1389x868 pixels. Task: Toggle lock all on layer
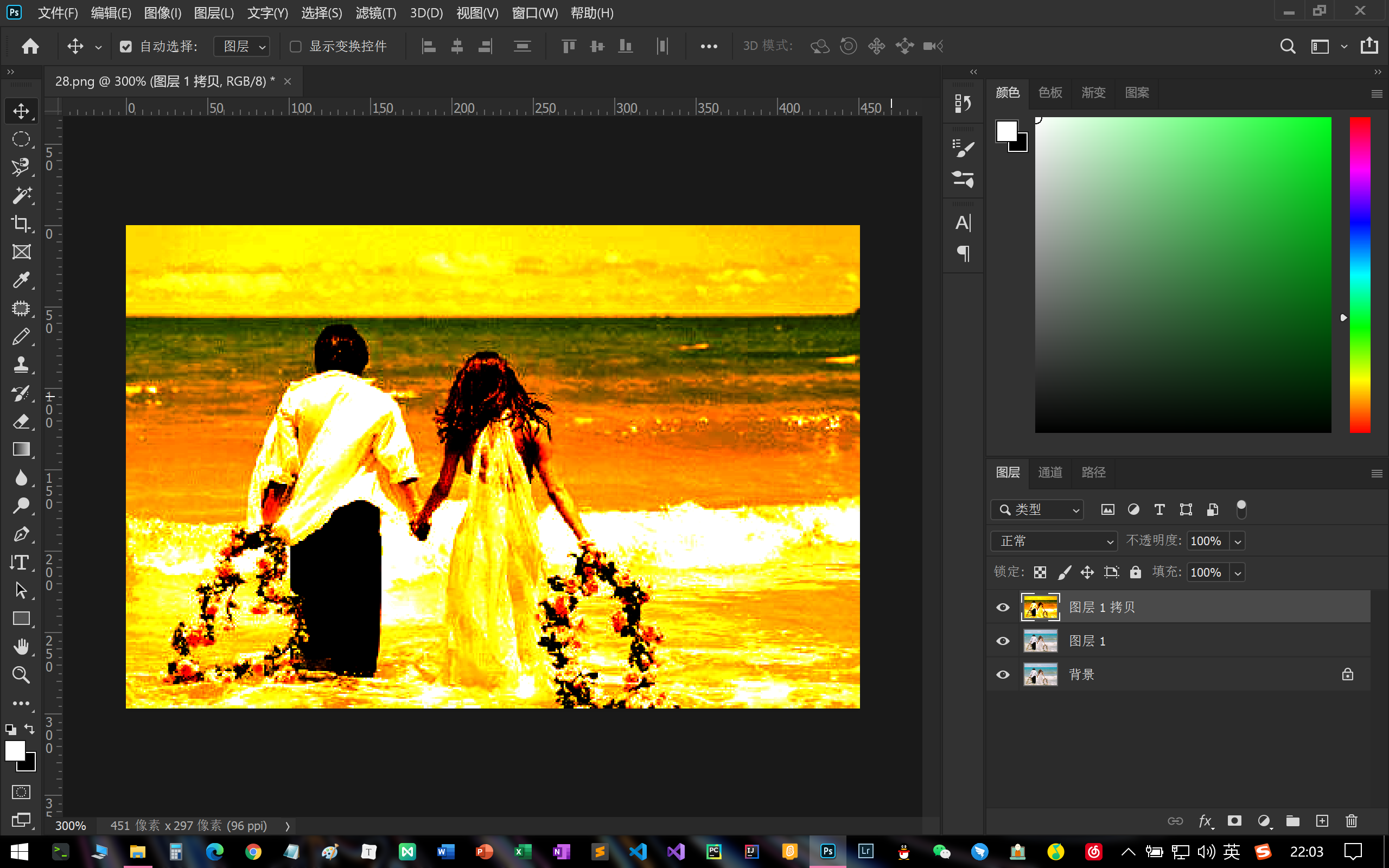(1135, 572)
